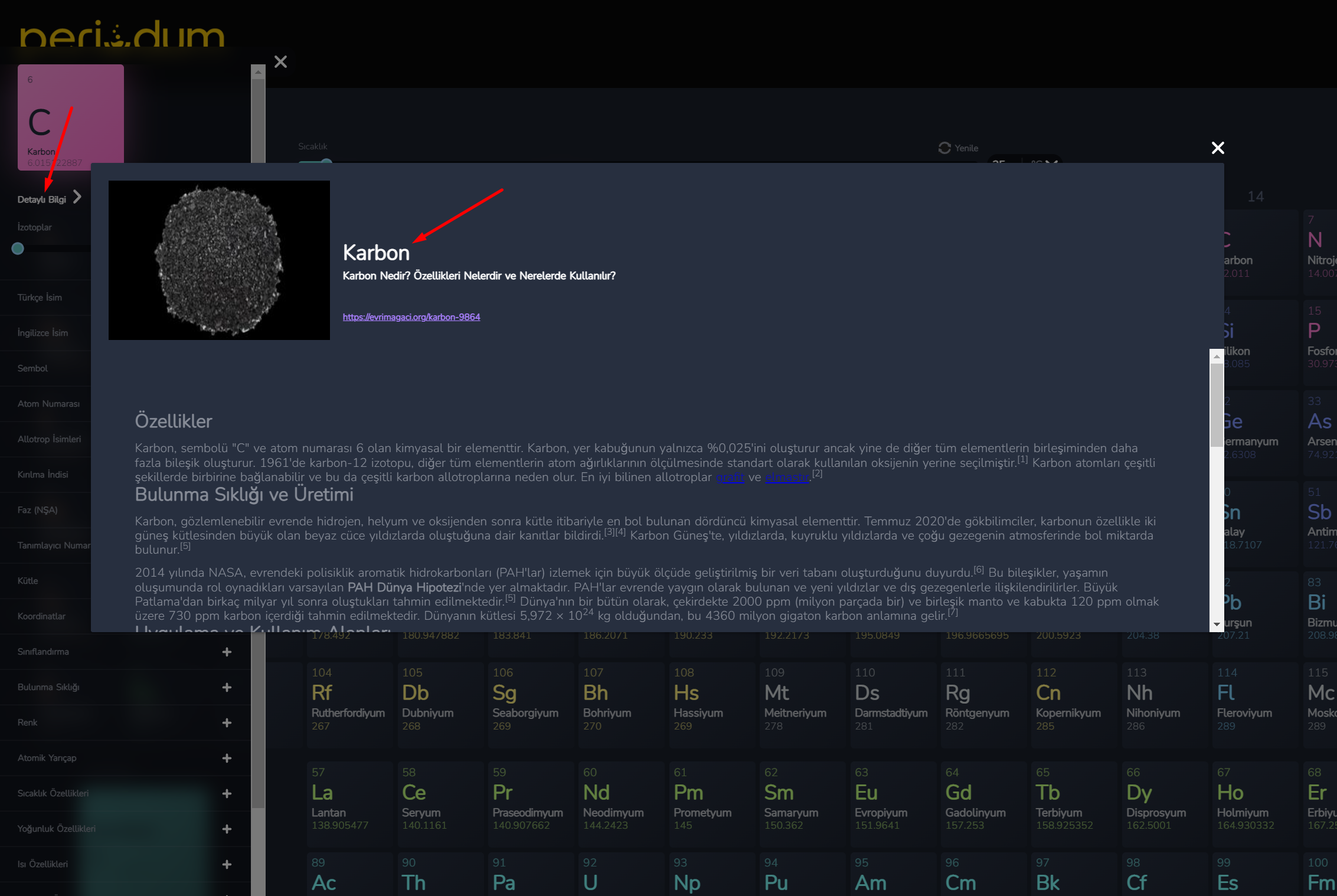Open the evrimagaci.org karbon link
The width and height of the screenshot is (1337, 896).
411,317
